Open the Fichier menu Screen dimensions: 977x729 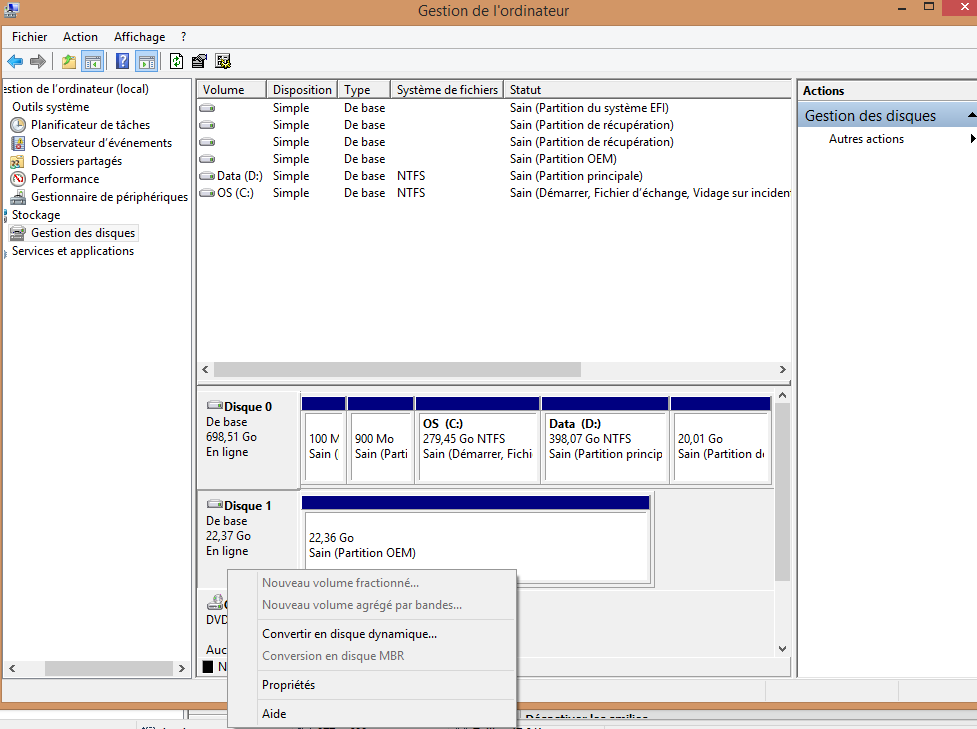29,37
